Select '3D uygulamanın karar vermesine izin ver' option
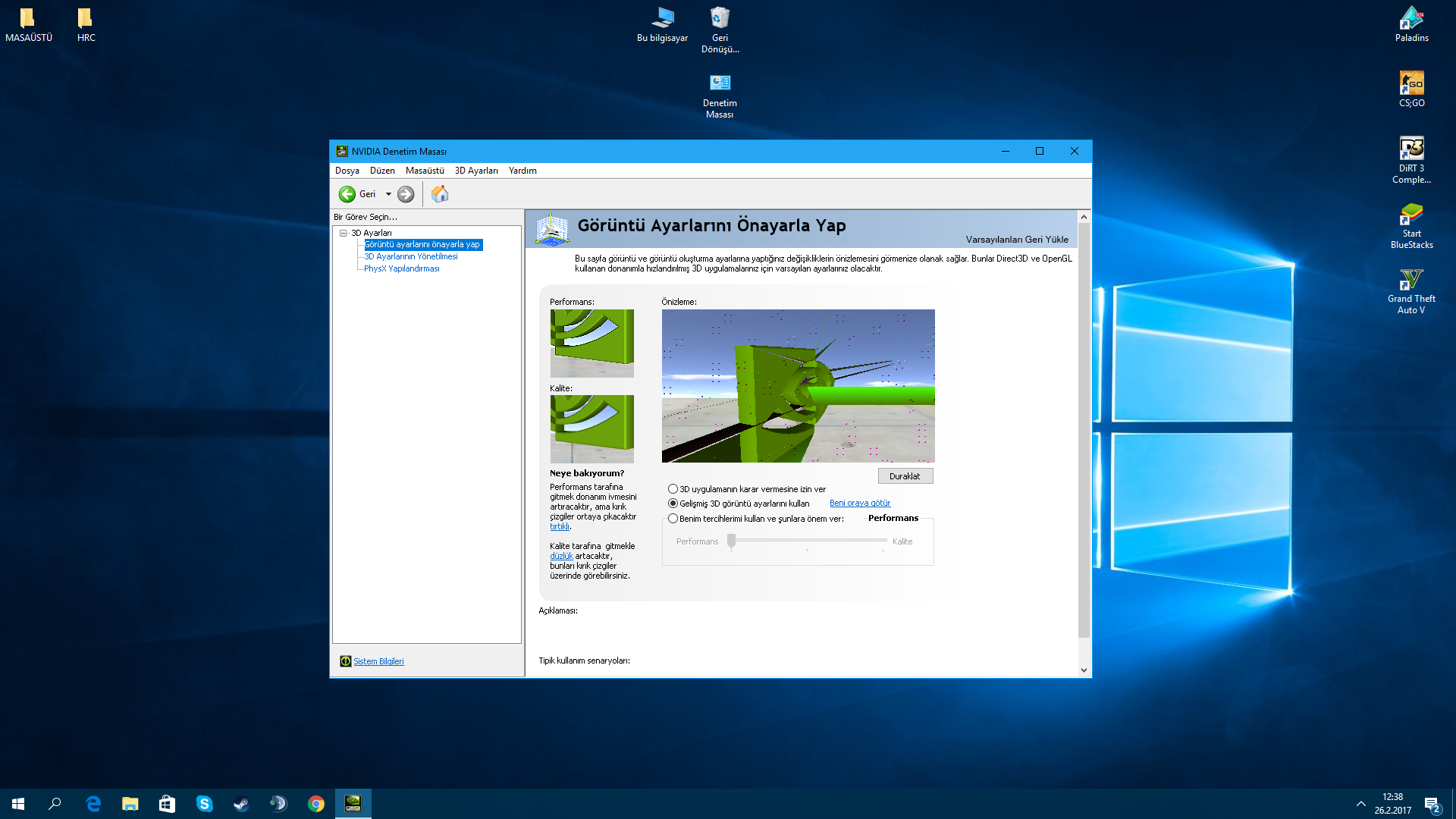Screen dimensions: 1456x819 673,489
